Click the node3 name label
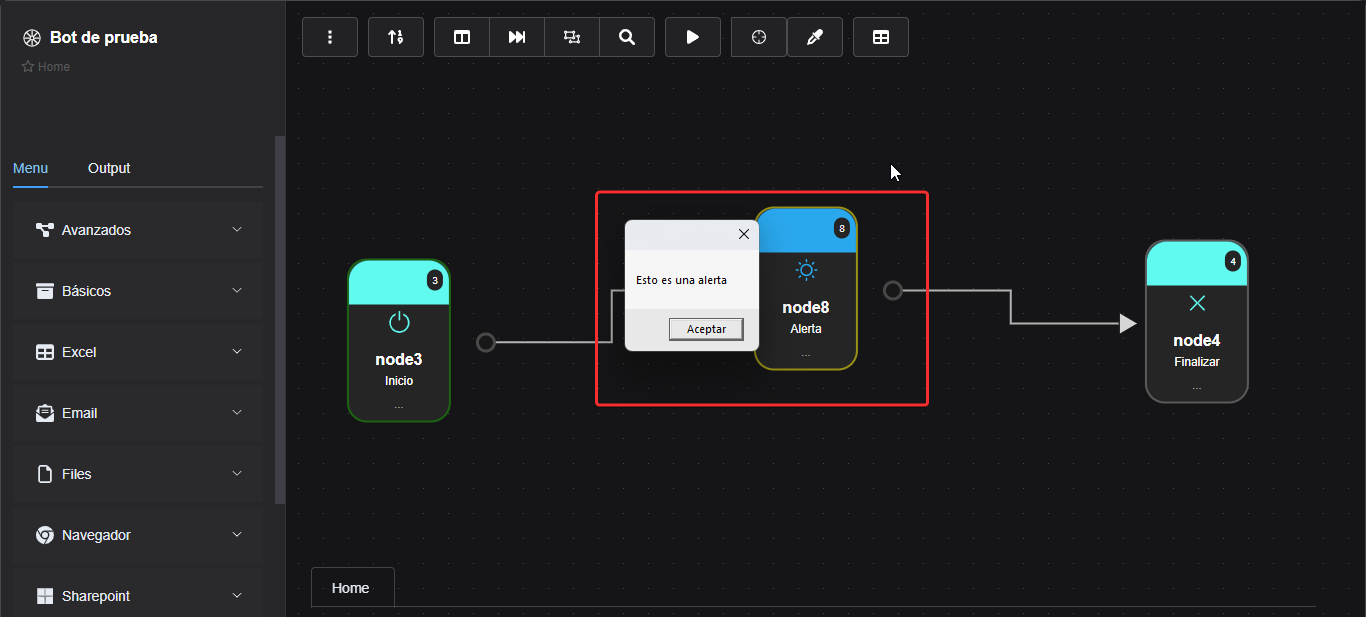Viewport: 1366px width, 617px height. pyautogui.click(x=399, y=359)
